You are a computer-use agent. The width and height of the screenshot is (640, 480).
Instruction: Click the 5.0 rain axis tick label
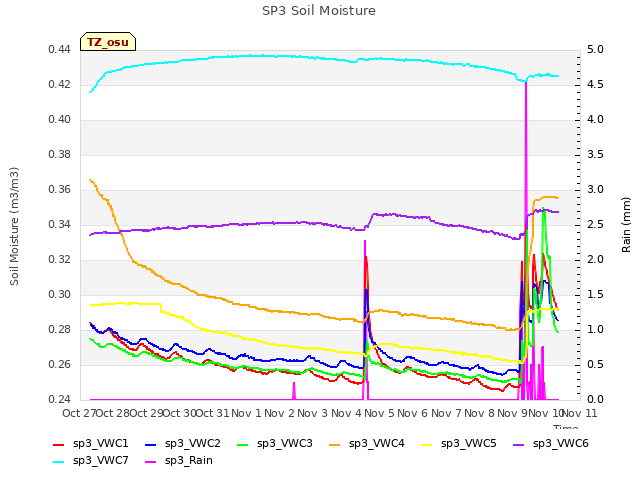595,50
